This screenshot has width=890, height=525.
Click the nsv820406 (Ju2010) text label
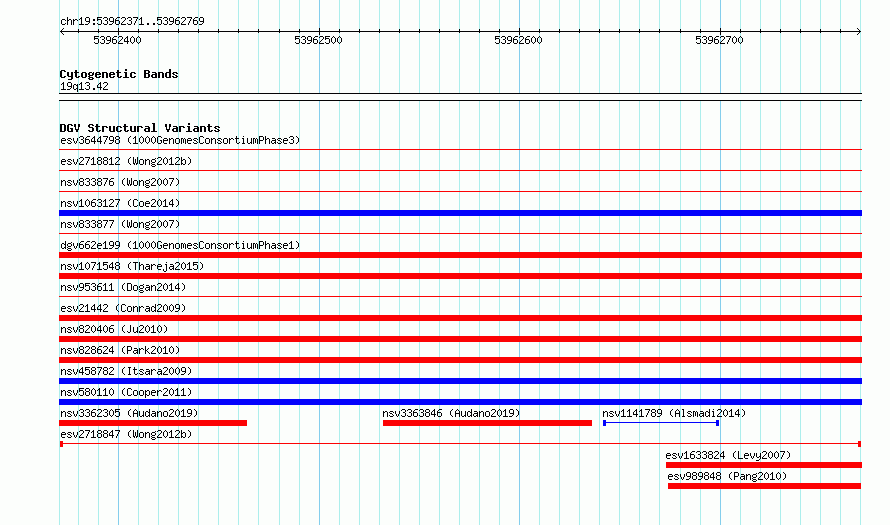point(114,329)
